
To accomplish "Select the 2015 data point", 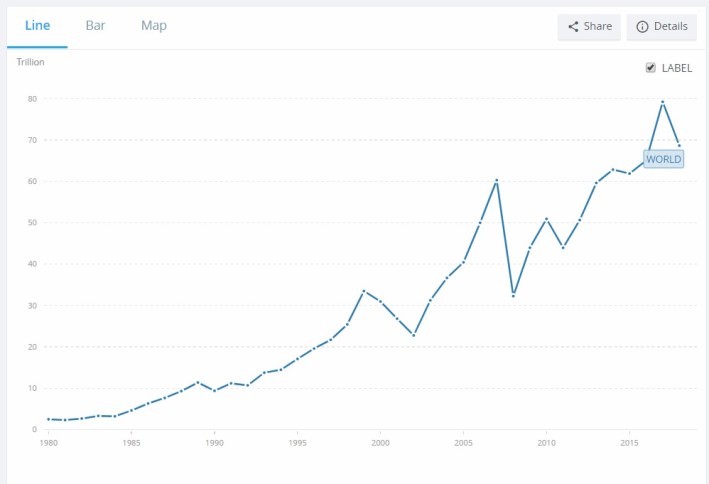I will point(629,173).
